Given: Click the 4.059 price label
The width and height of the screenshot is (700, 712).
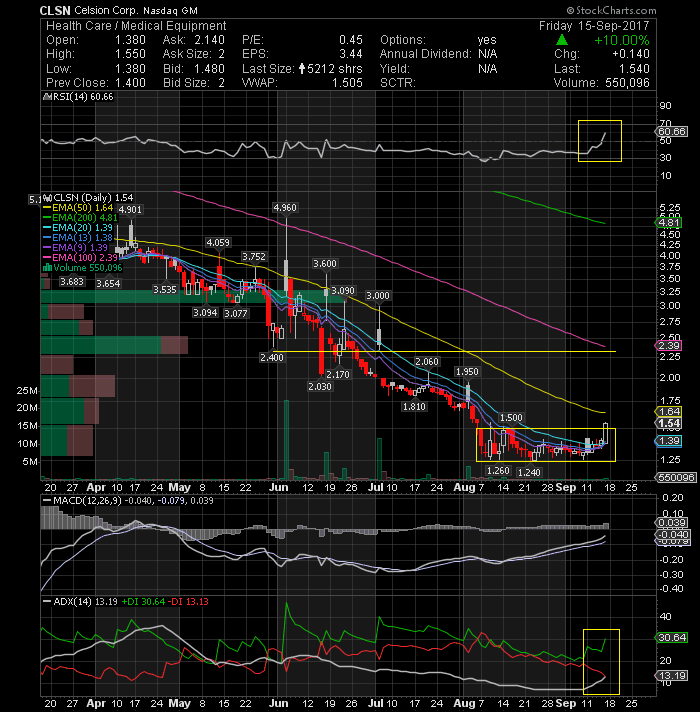Looking at the screenshot, I should pos(218,242).
